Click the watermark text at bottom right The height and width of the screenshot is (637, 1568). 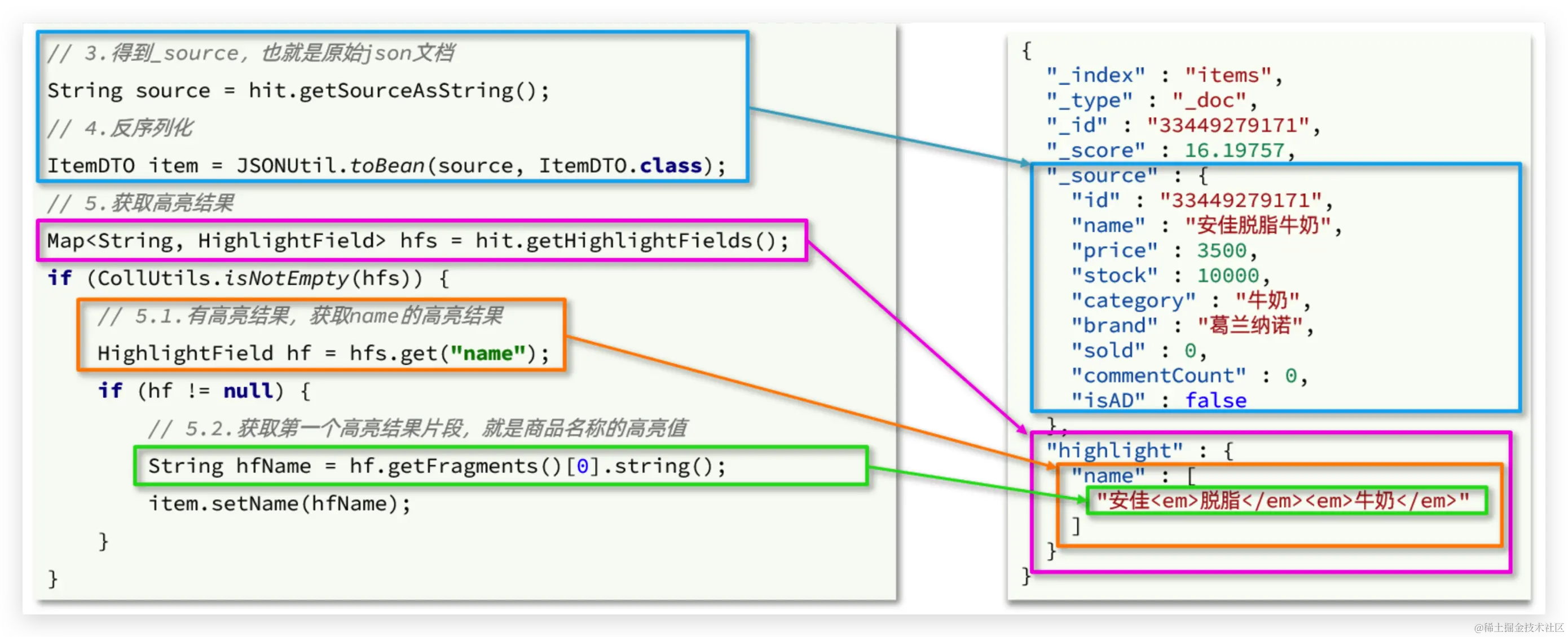tap(1518, 627)
